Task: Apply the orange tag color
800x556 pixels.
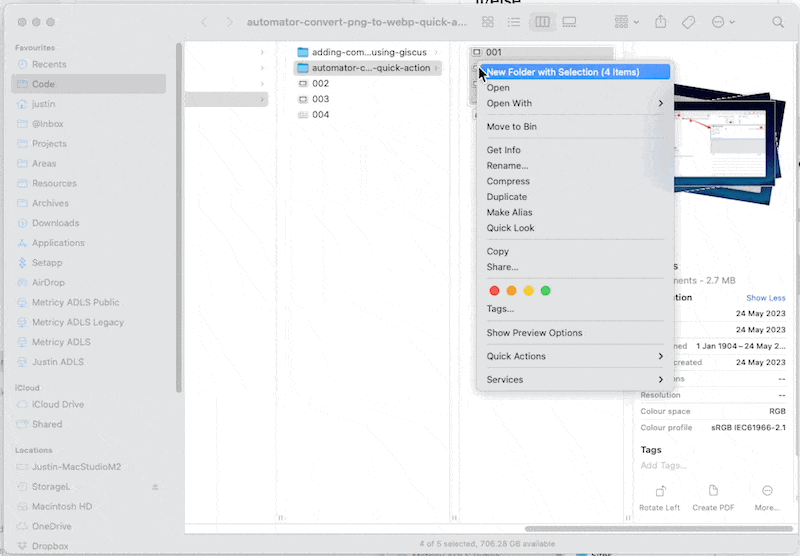Action: (511, 291)
